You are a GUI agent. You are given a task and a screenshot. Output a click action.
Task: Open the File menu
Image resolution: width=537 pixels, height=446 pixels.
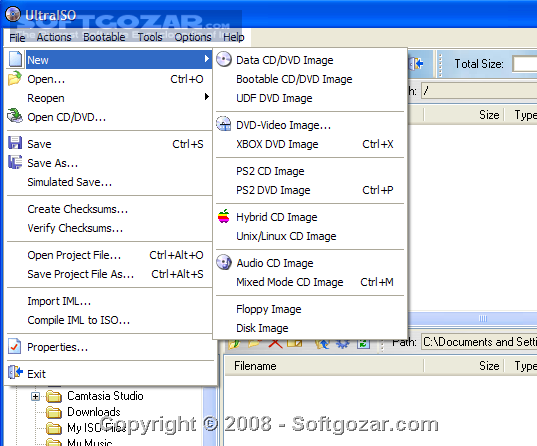pyautogui.click(x=17, y=37)
